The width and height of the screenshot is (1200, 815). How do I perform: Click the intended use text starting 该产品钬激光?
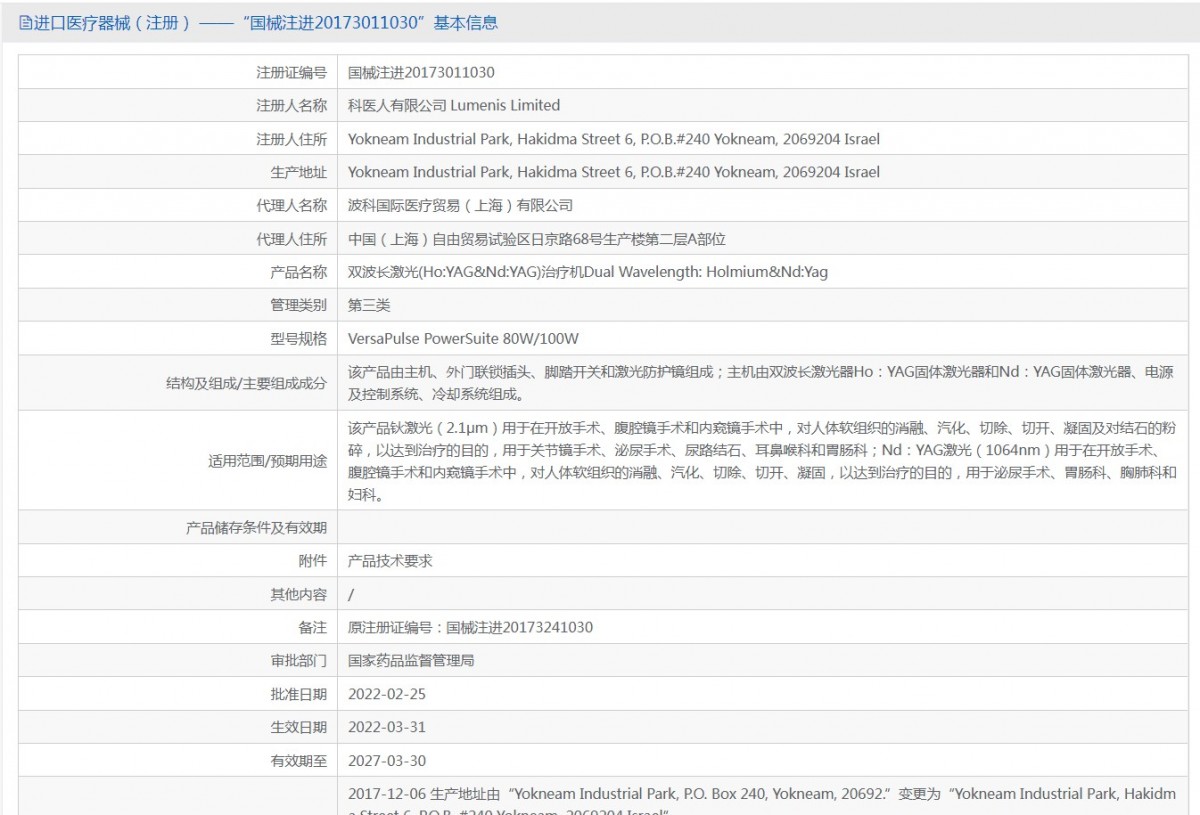tap(762, 461)
